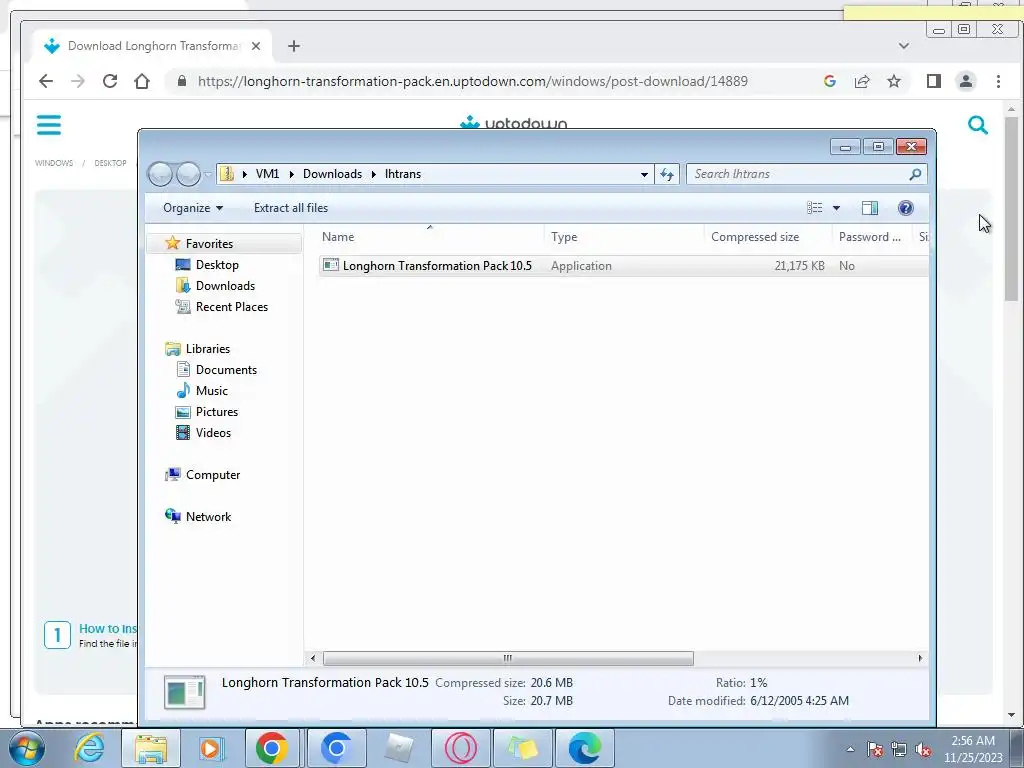
Task: Open Videos library
Action: point(213,432)
